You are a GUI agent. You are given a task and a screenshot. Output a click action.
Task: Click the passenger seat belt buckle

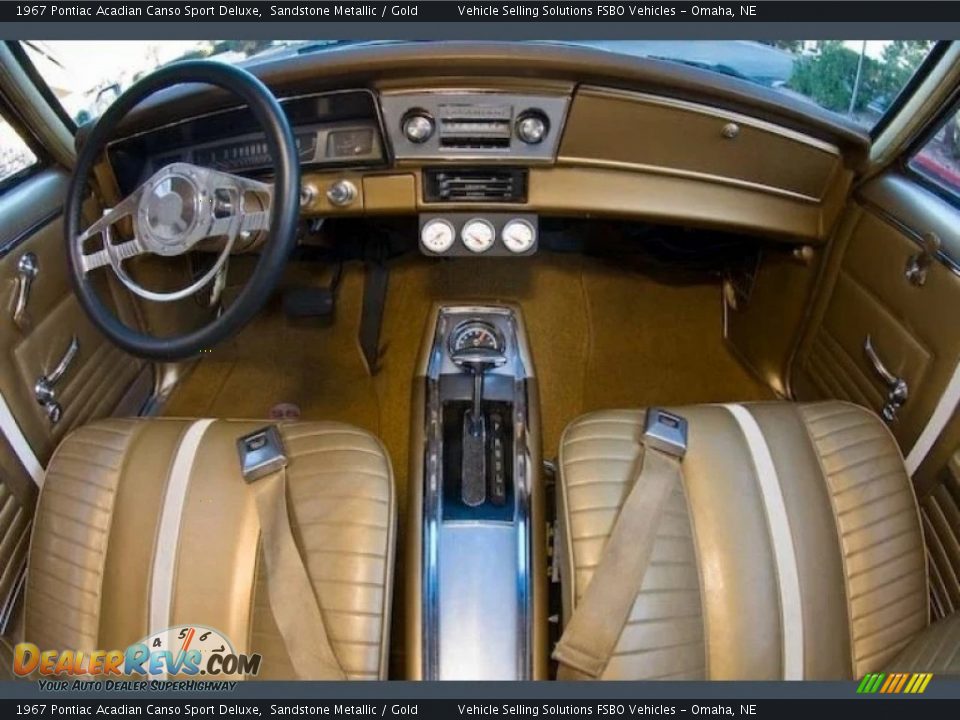665,431
